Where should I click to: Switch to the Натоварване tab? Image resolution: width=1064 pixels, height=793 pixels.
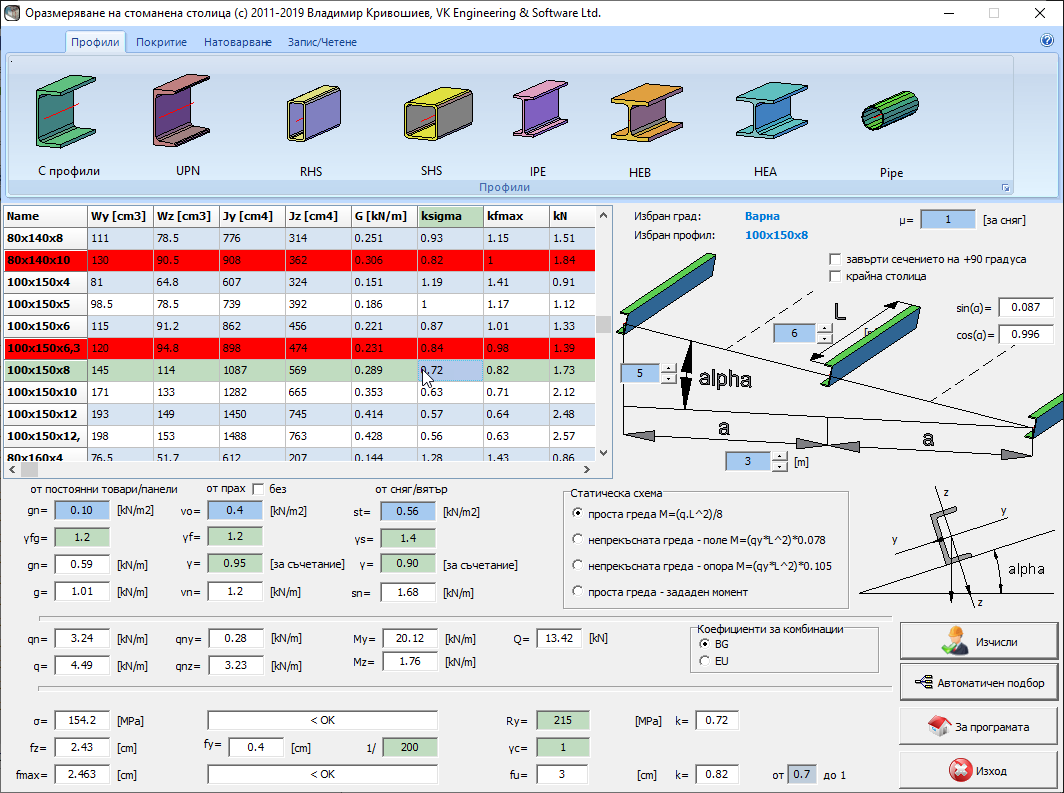pos(237,42)
